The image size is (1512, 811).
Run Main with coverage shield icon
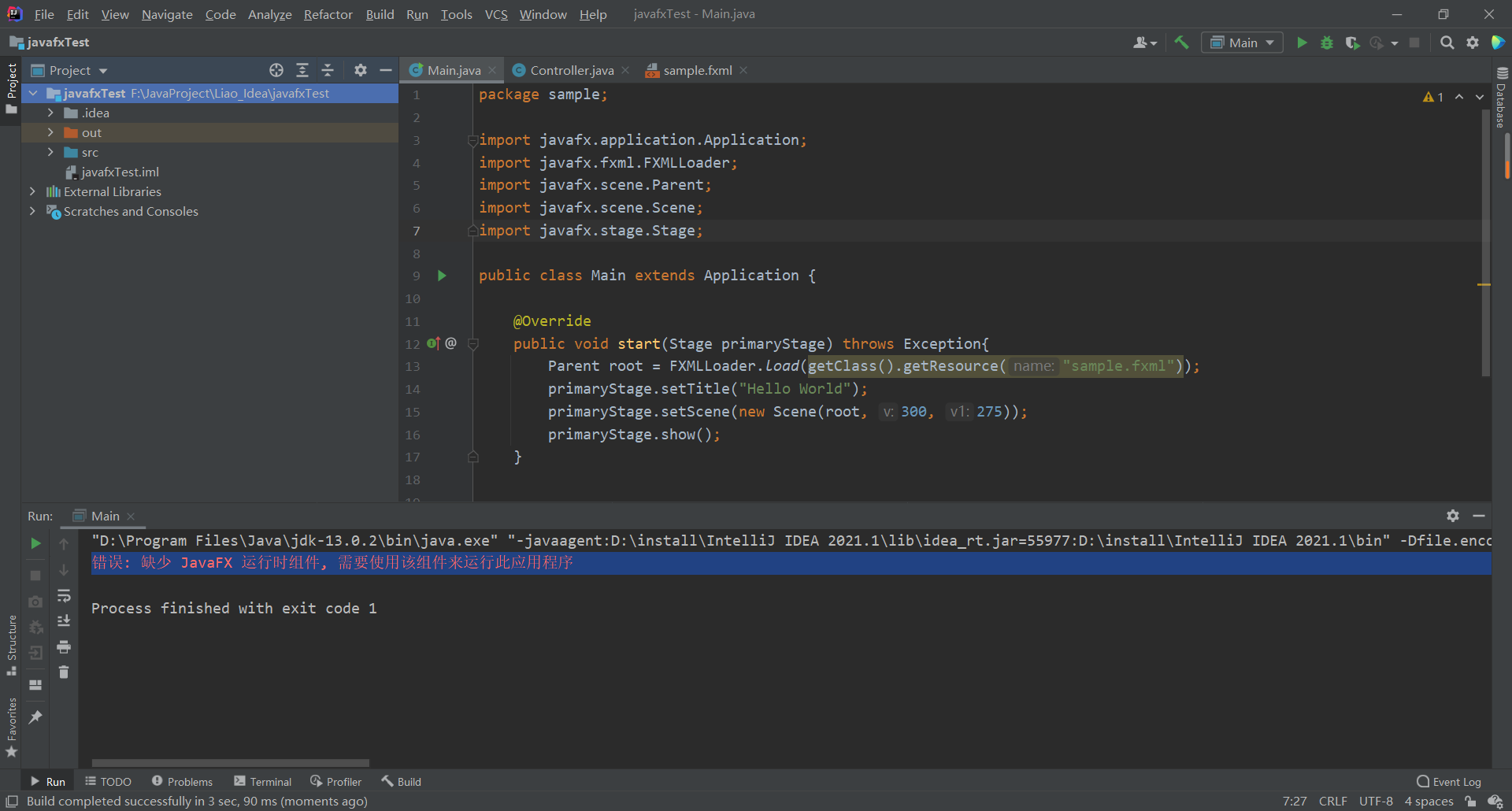pos(1353,43)
